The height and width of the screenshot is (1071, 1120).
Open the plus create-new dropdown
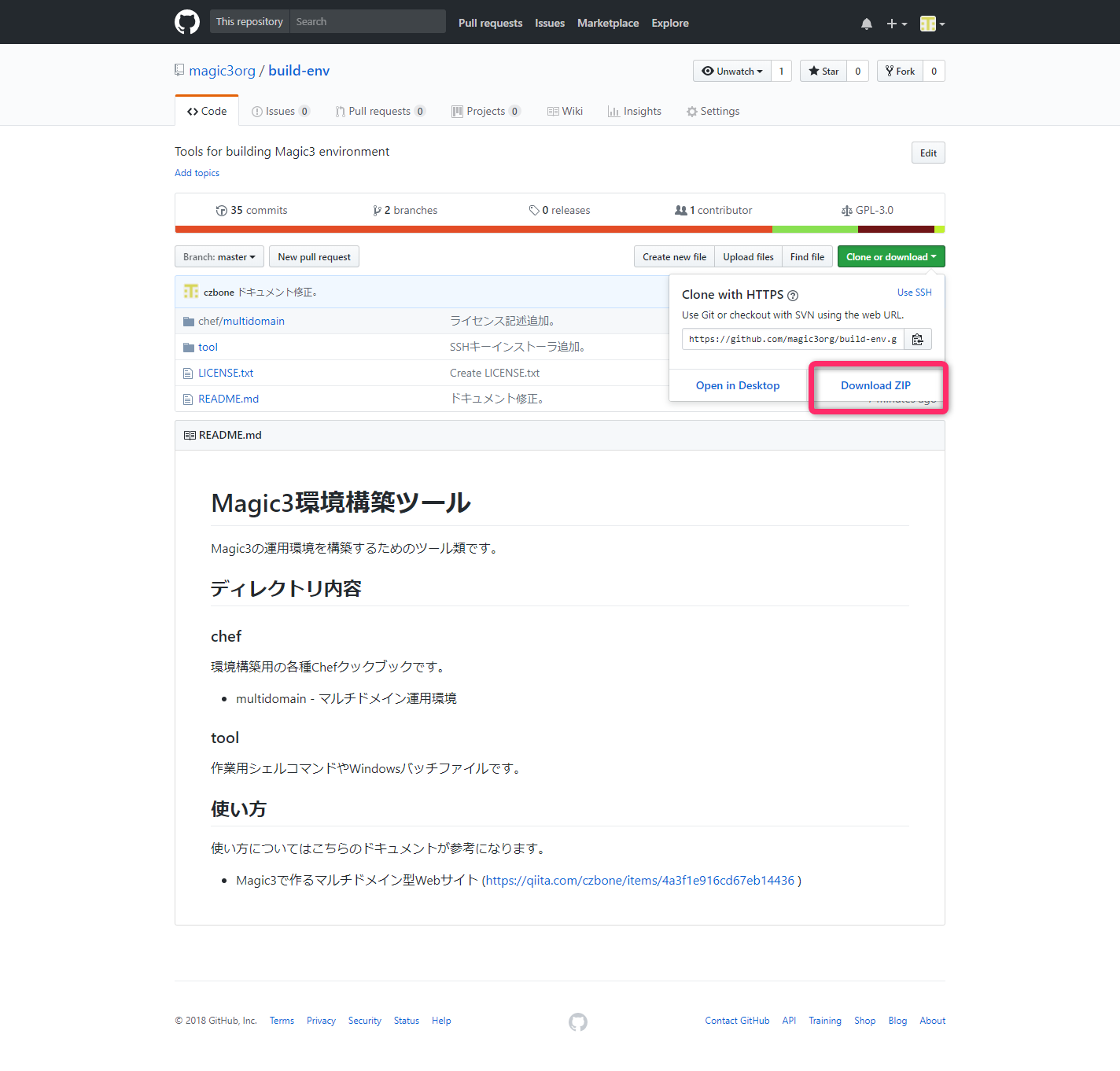[x=897, y=24]
